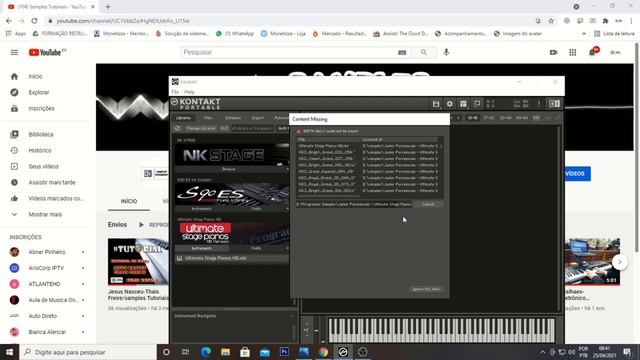Switch to Expert tab in Kontakt browser

pos(258,118)
